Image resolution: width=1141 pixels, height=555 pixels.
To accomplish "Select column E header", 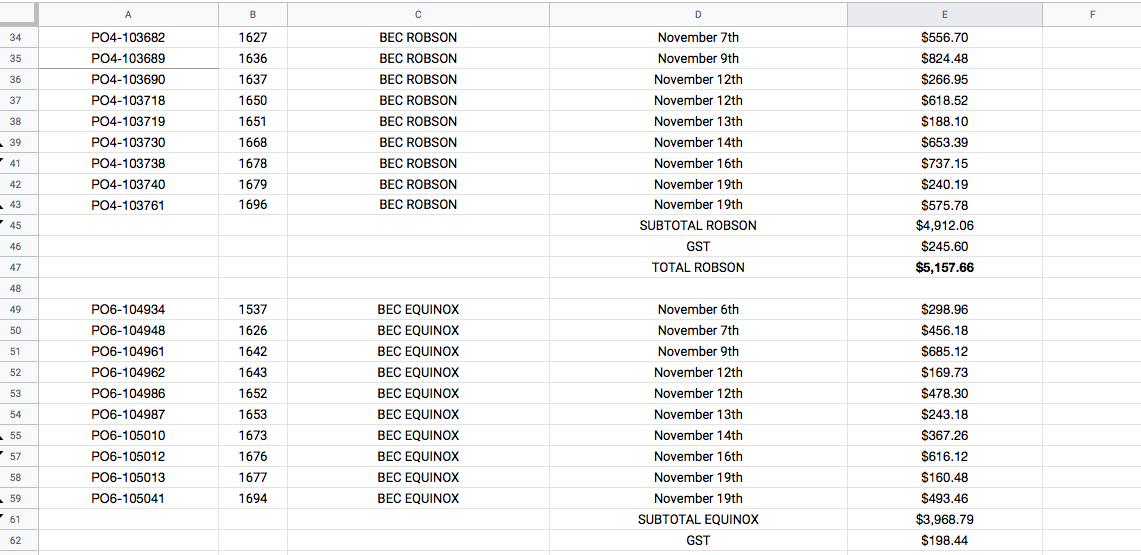I will coord(944,14).
